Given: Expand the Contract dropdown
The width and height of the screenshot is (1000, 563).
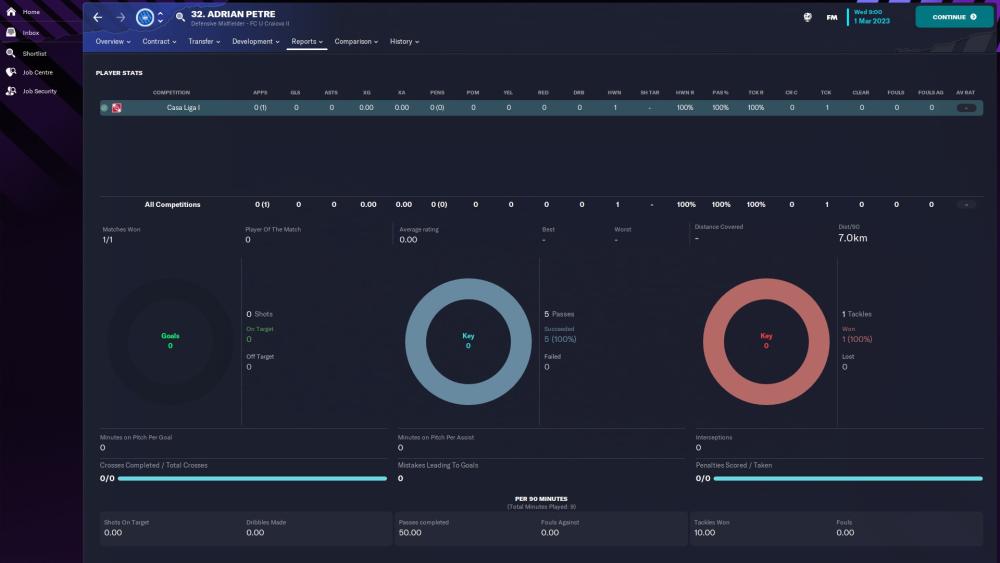Looking at the screenshot, I should [159, 42].
